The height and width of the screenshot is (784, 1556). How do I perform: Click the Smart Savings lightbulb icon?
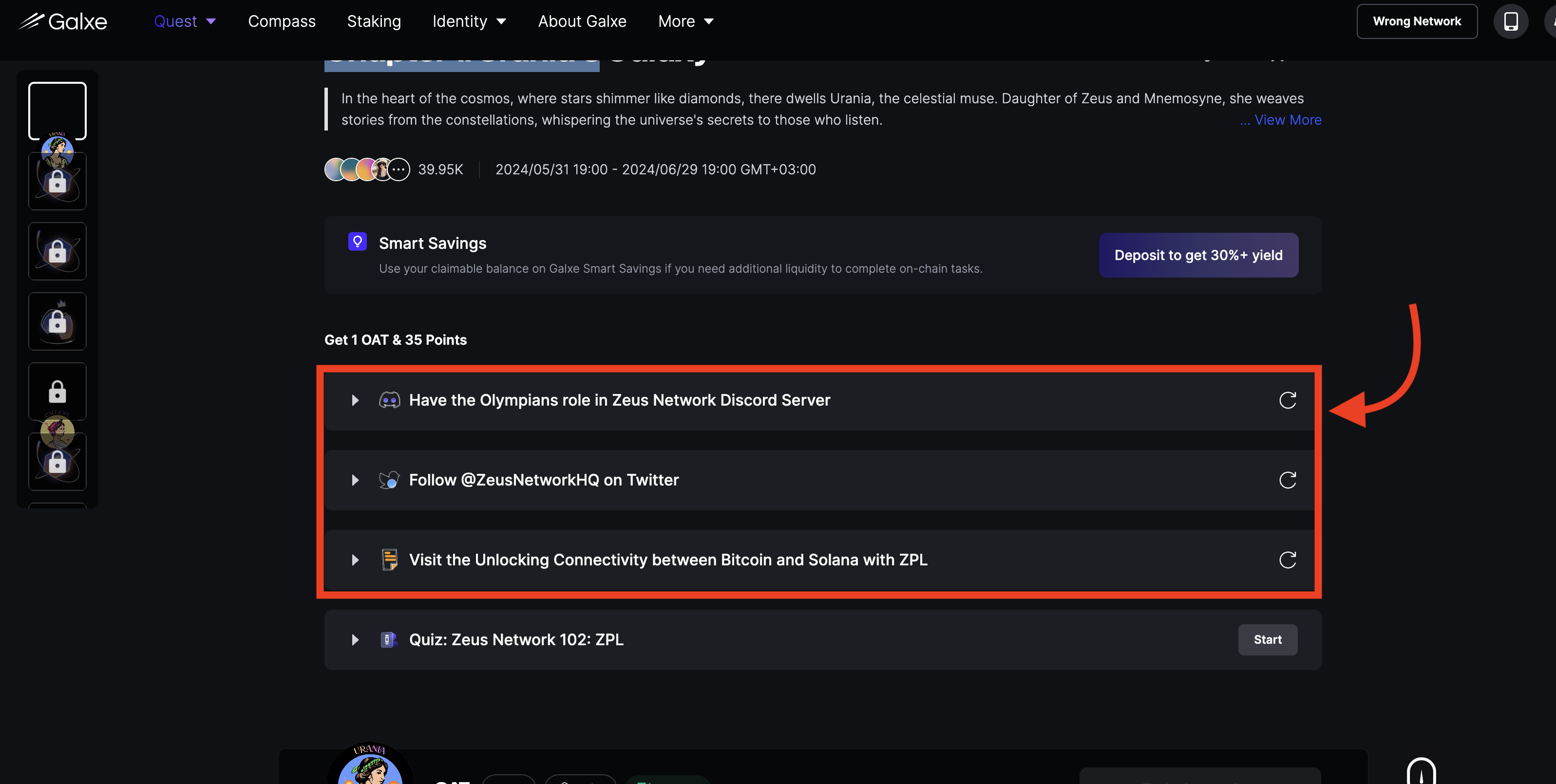(357, 242)
